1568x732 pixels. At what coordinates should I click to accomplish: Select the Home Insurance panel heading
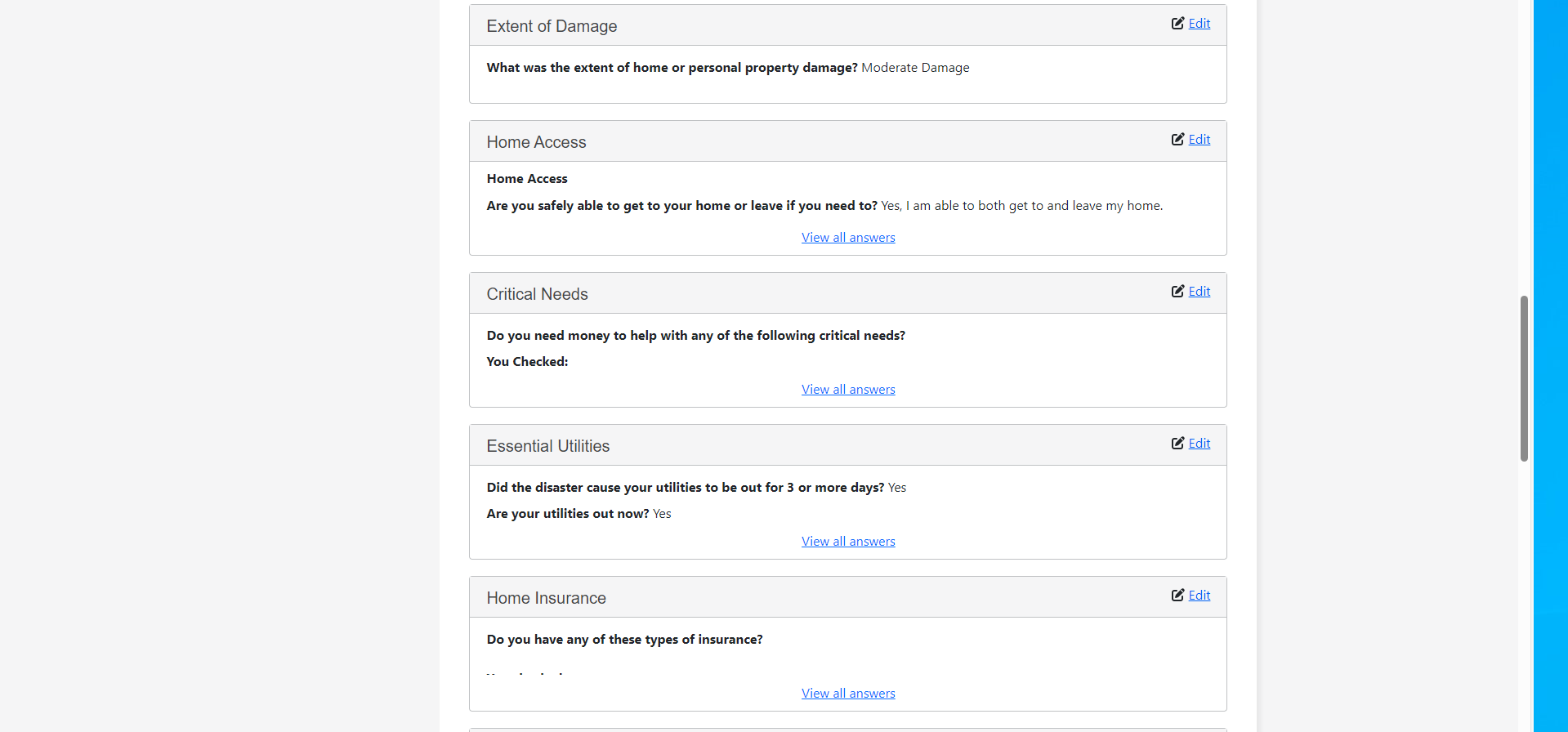(x=546, y=598)
